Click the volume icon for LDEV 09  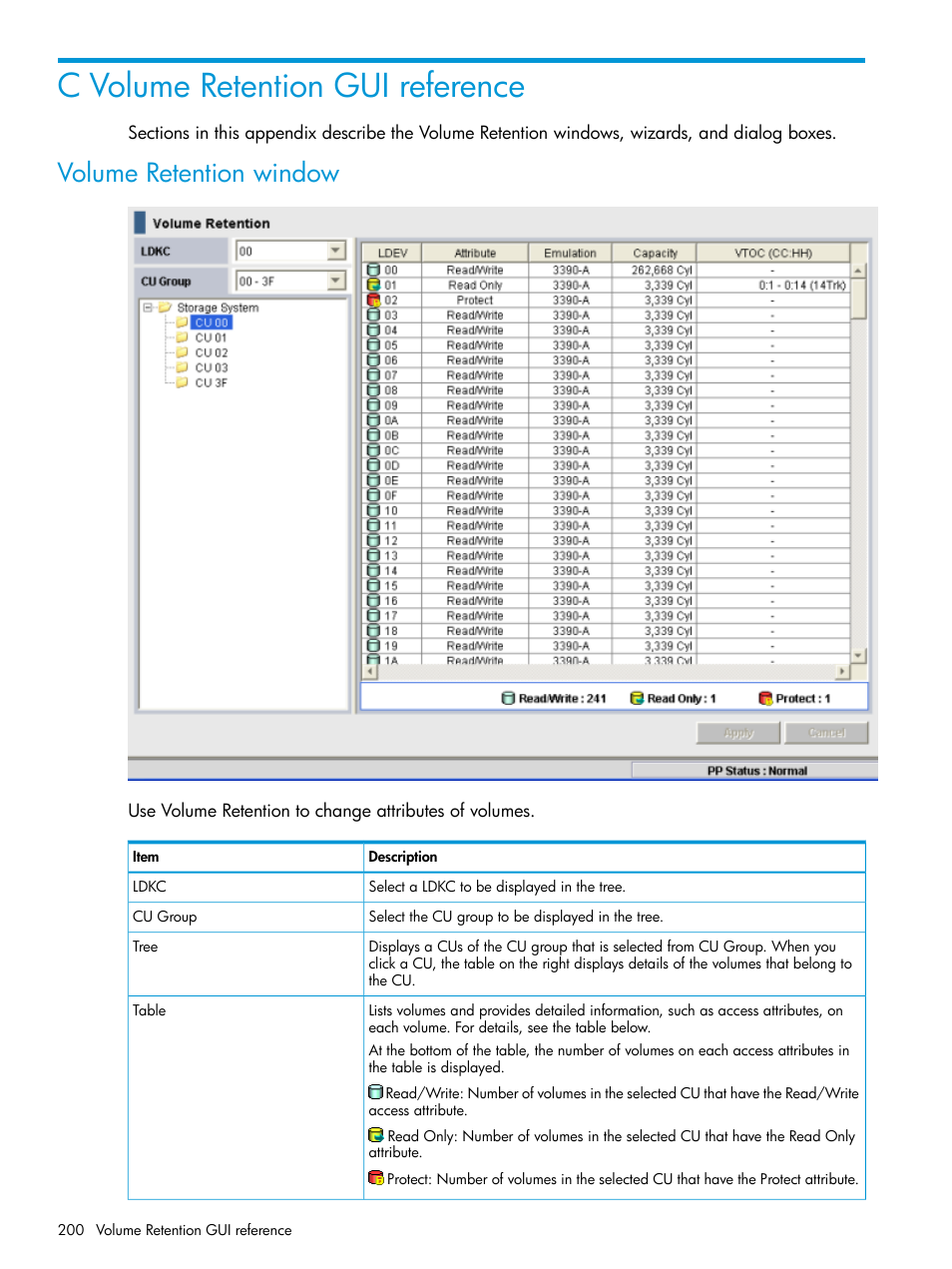pos(373,405)
